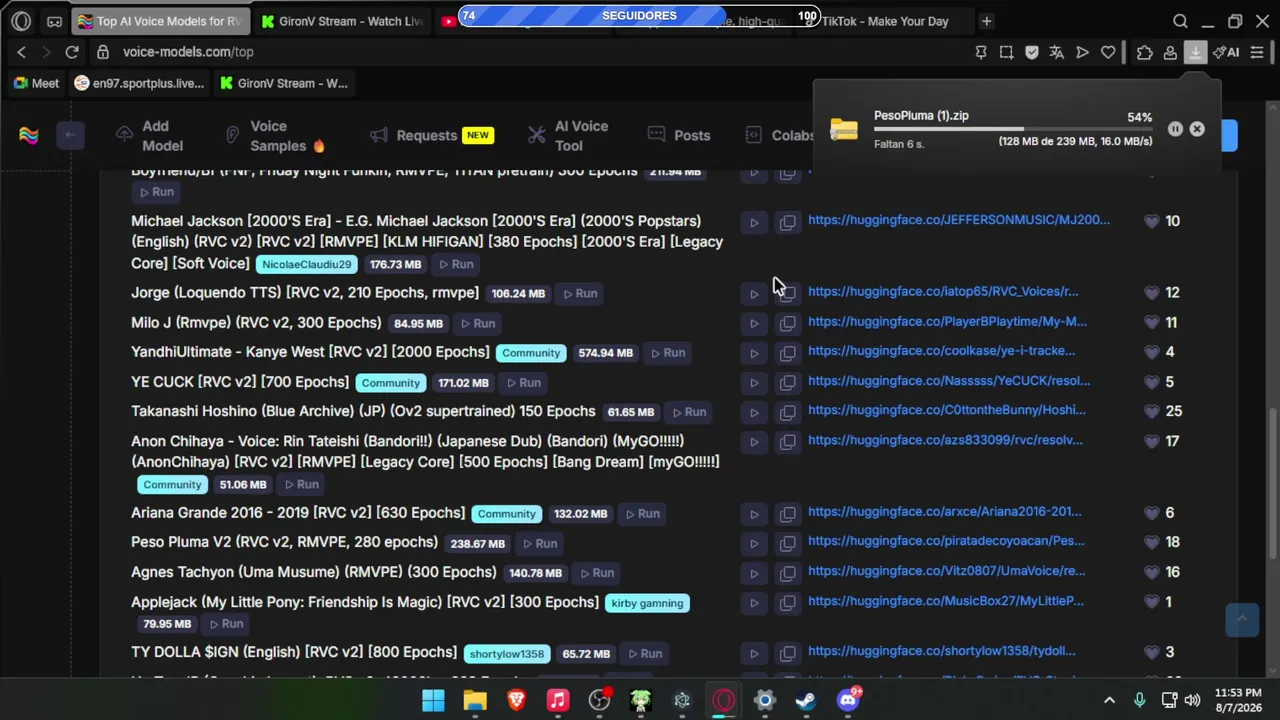Copy the TY DOLLA $IGN model link

click(788, 653)
